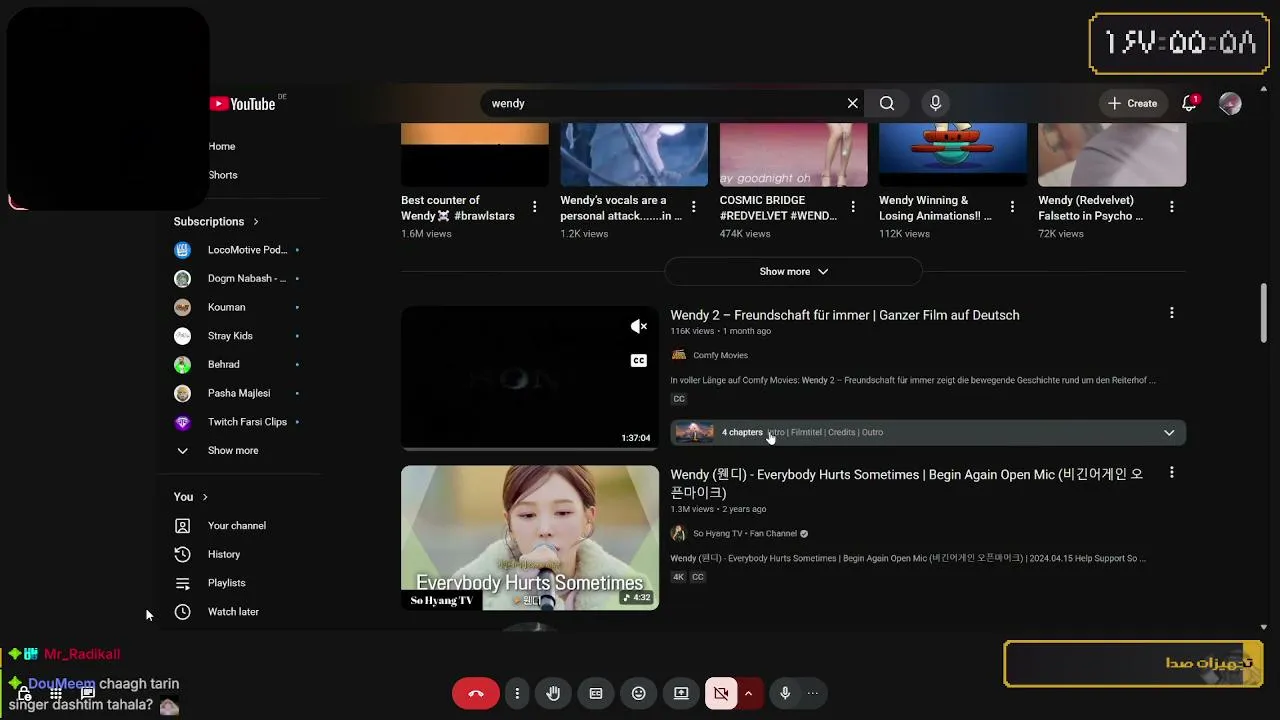Open the emoji reactions button
The height and width of the screenshot is (720, 1280).
click(x=639, y=693)
